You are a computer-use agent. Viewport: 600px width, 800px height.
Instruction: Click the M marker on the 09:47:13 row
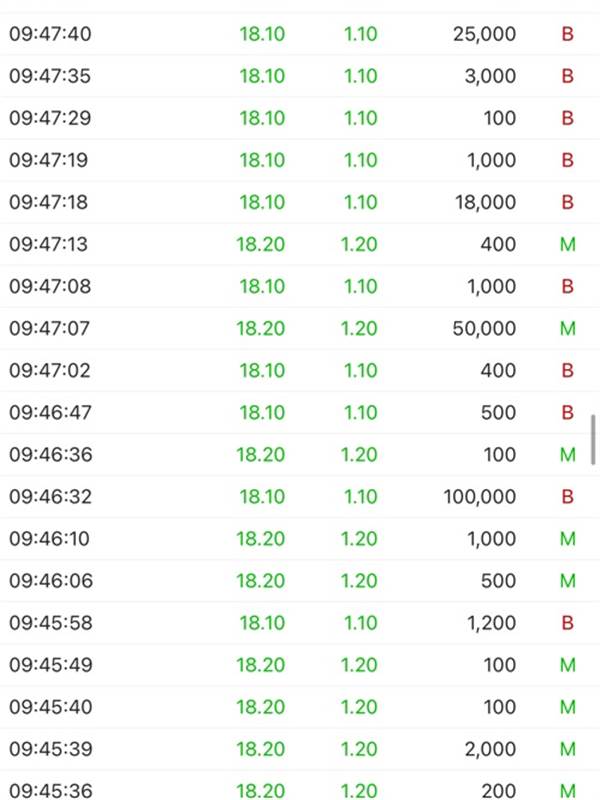click(x=567, y=244)
